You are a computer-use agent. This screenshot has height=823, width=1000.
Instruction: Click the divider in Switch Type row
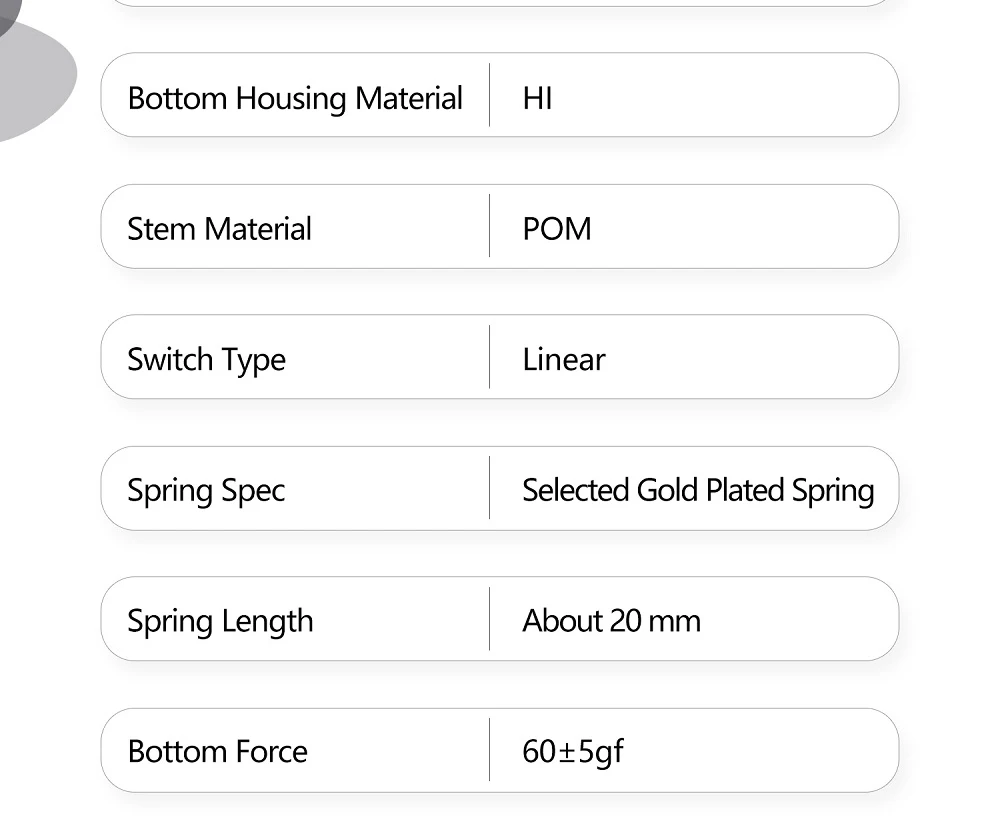489,357
